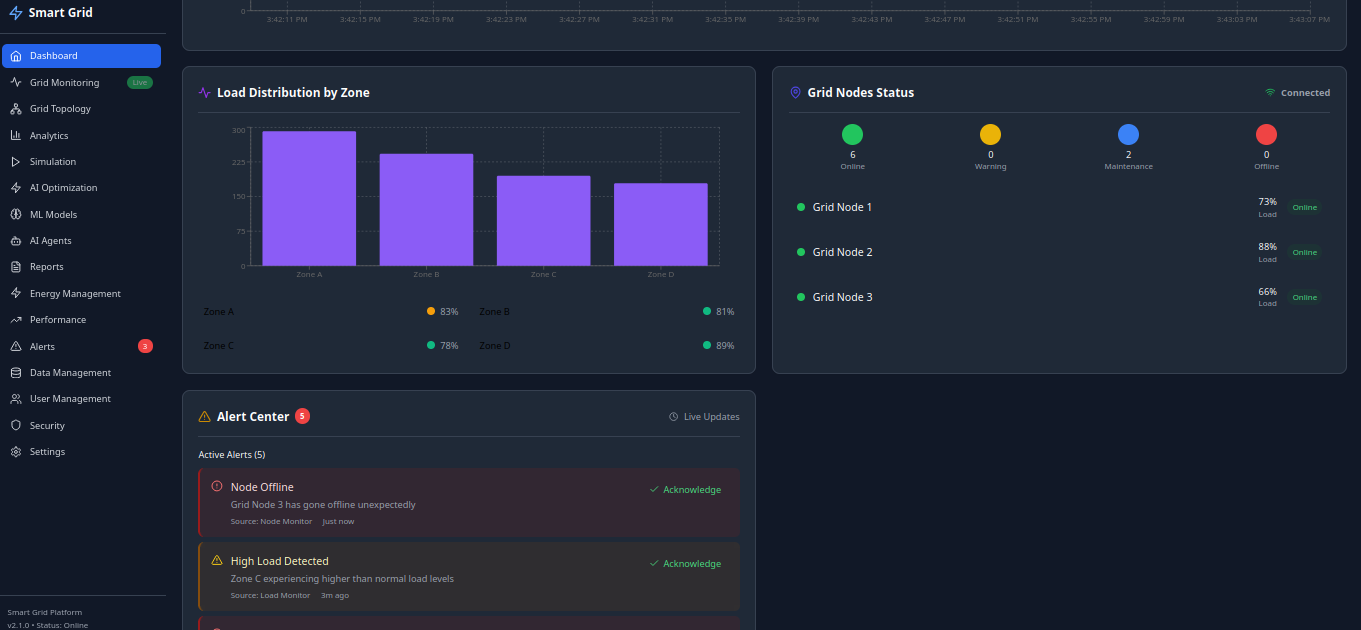Click the High Load Detected triangle icon
This screenshot has width=1361, height=630.
217,560
